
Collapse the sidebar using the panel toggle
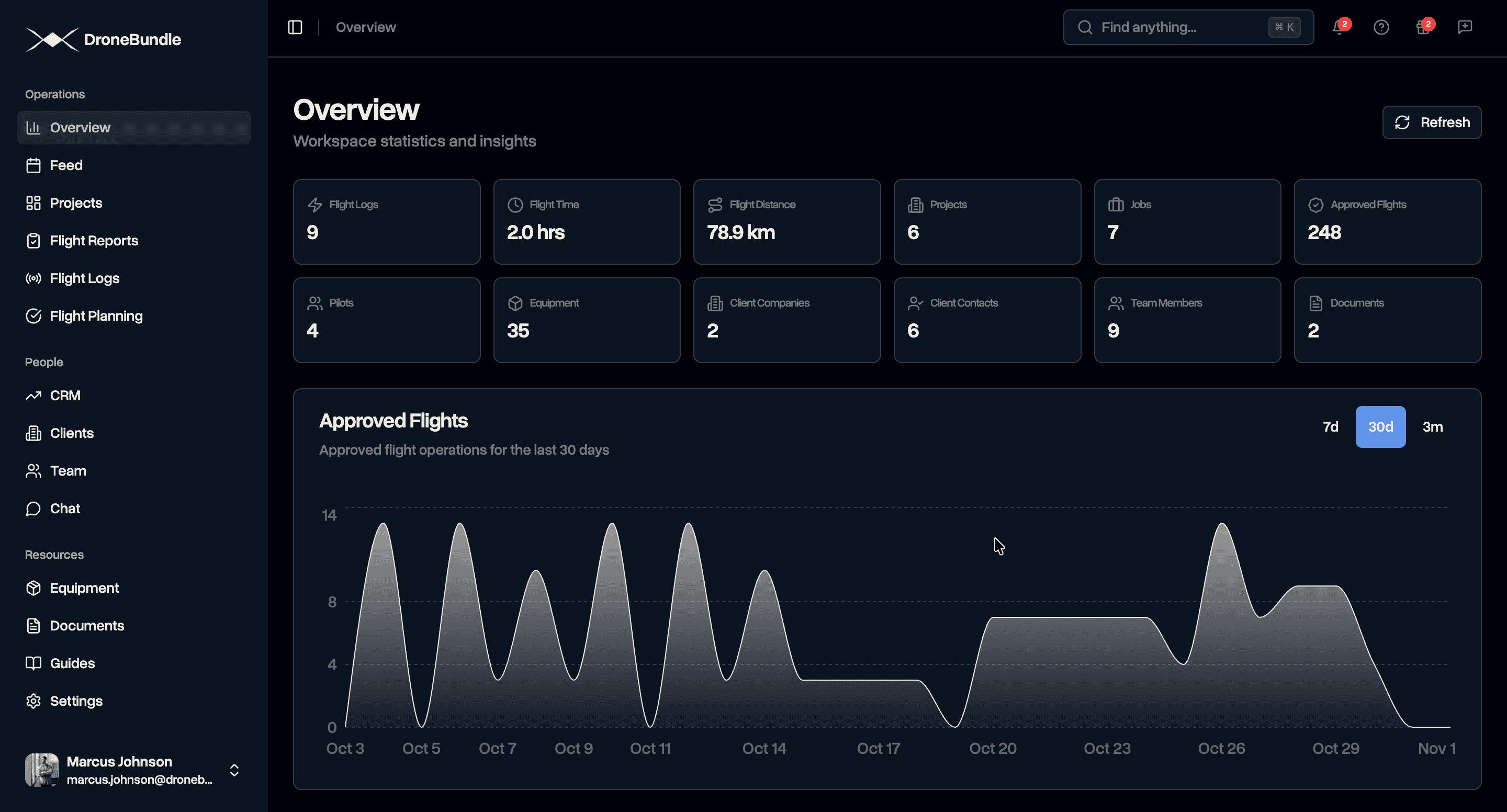296,27
